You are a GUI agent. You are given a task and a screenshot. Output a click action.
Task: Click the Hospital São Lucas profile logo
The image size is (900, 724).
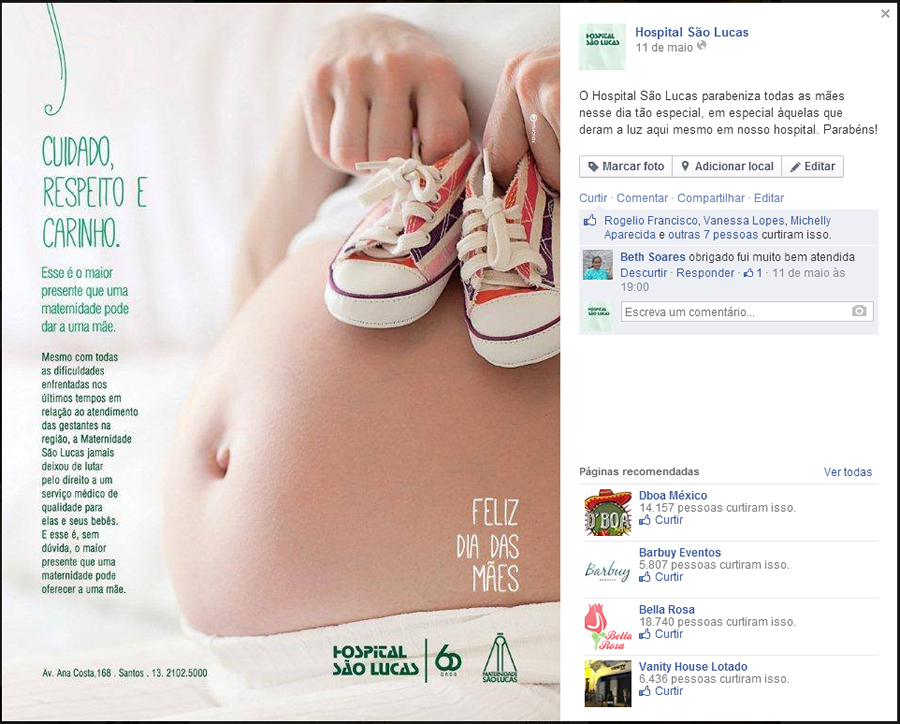(602, 47)
